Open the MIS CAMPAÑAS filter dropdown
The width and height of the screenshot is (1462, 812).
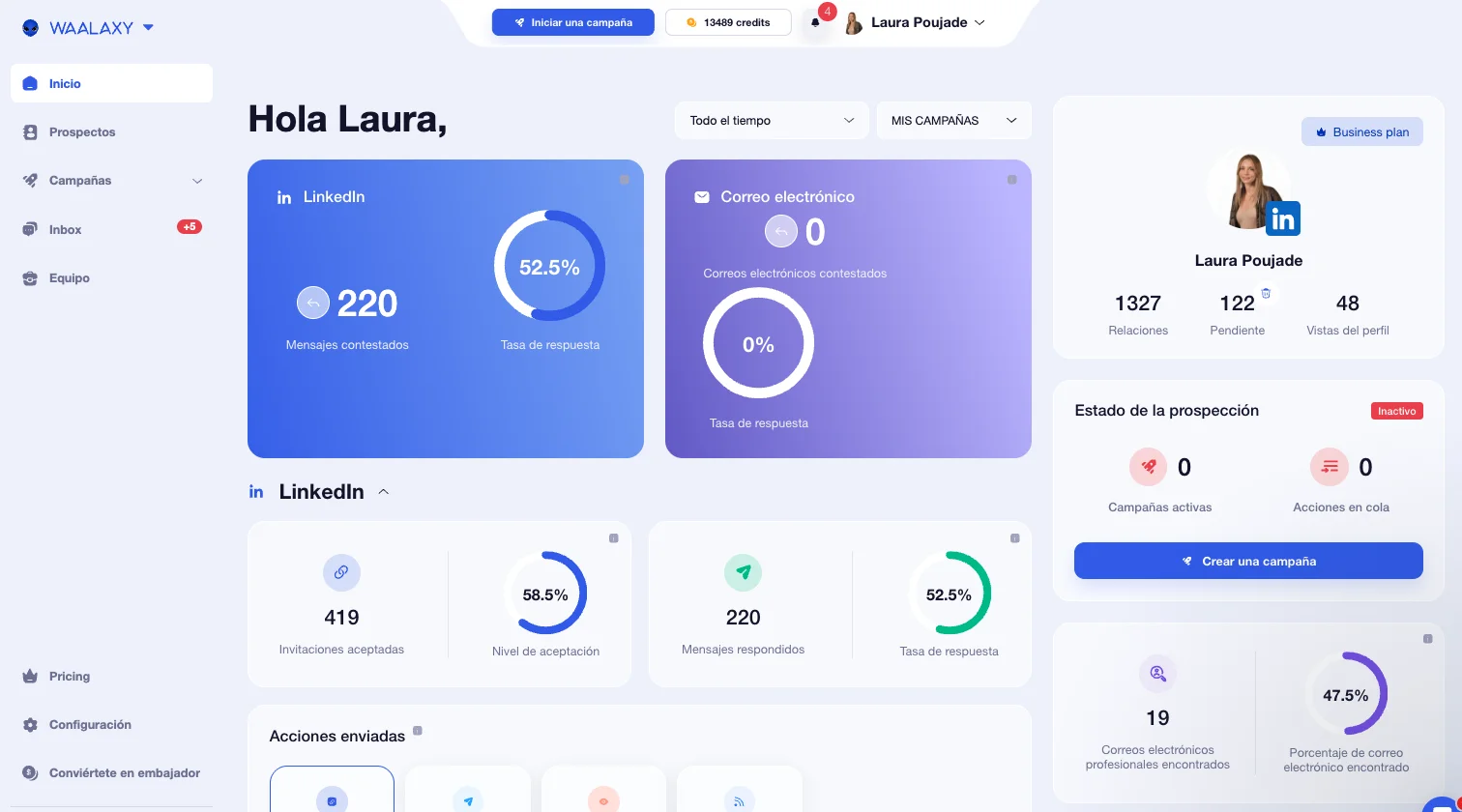tap(954, 121)
